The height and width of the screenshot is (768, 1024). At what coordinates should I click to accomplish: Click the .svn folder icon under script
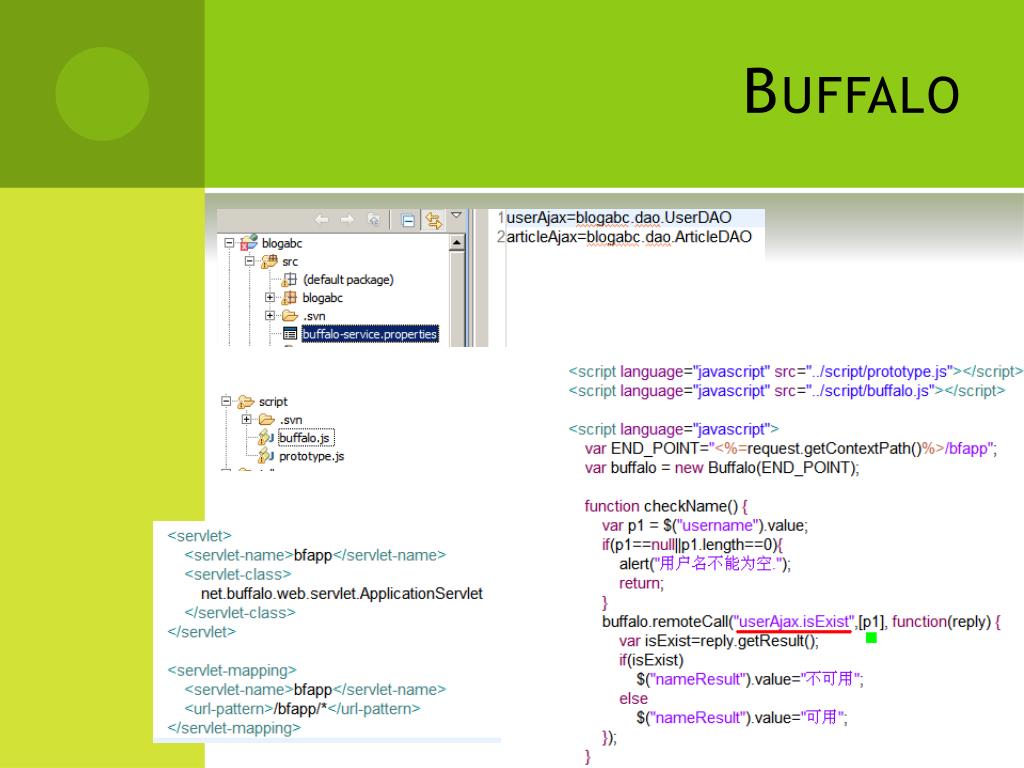coord(266,419)
